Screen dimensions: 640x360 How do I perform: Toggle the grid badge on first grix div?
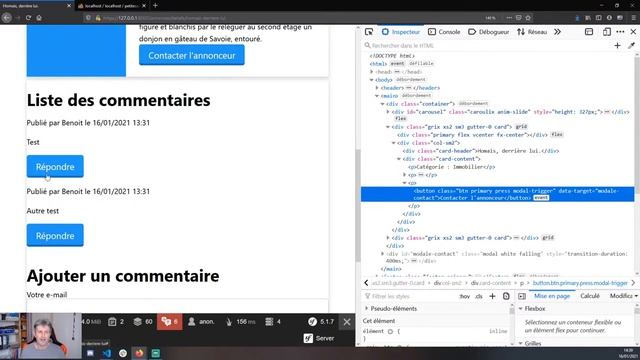[x=521, y=127]
